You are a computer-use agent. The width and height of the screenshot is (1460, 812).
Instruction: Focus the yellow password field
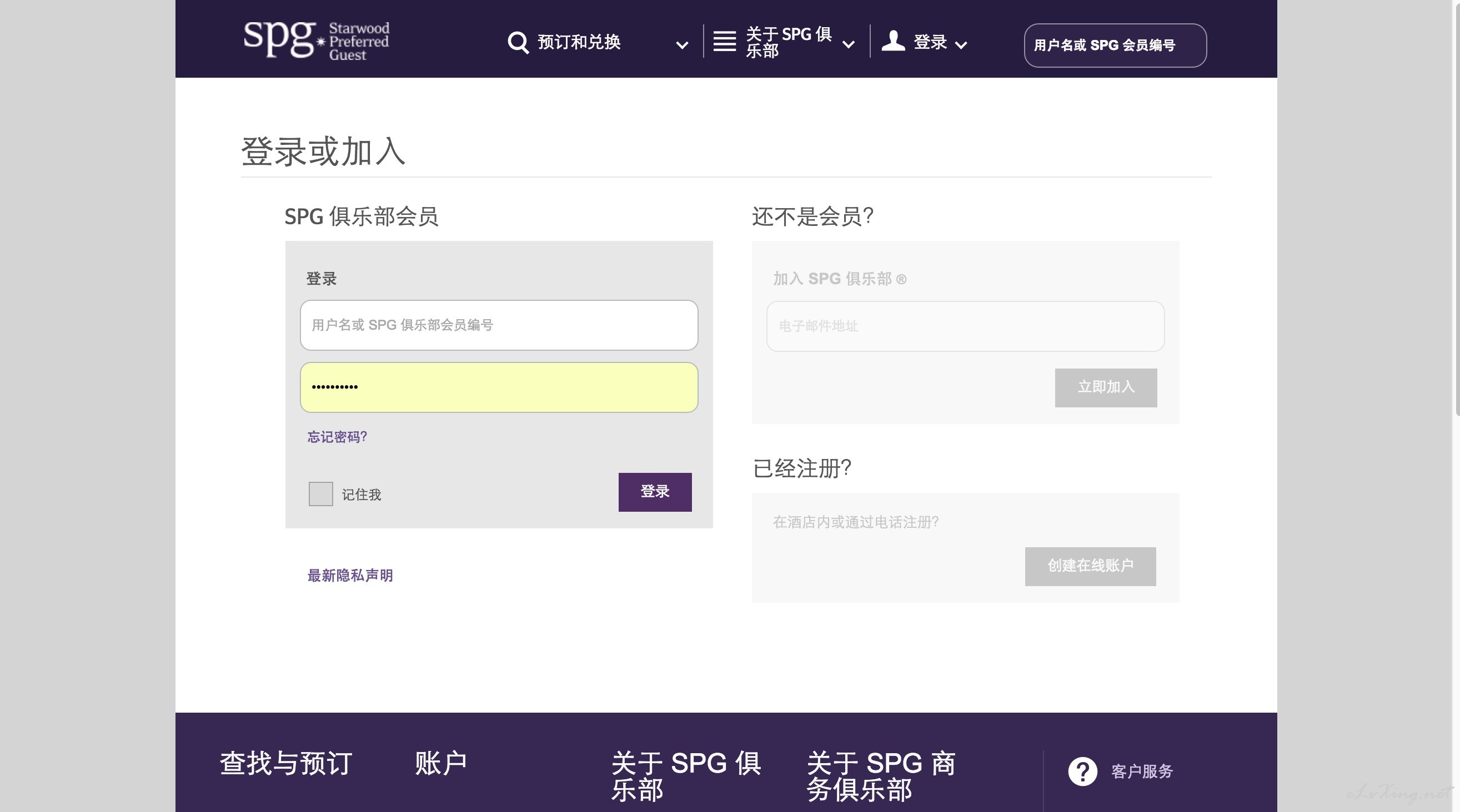pyautogui.click(x=499, y=387)
